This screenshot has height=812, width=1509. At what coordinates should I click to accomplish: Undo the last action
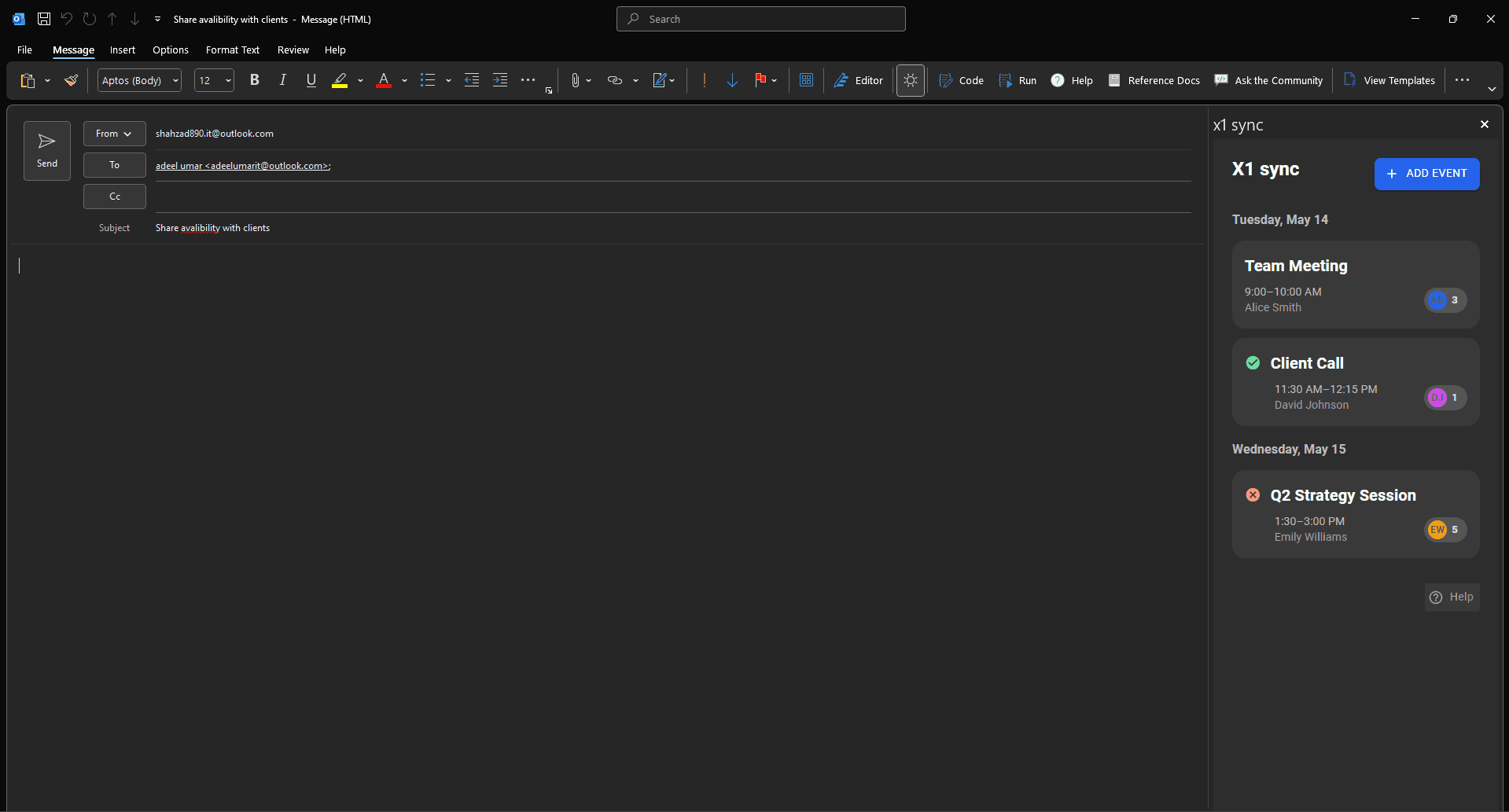point(67,19)
